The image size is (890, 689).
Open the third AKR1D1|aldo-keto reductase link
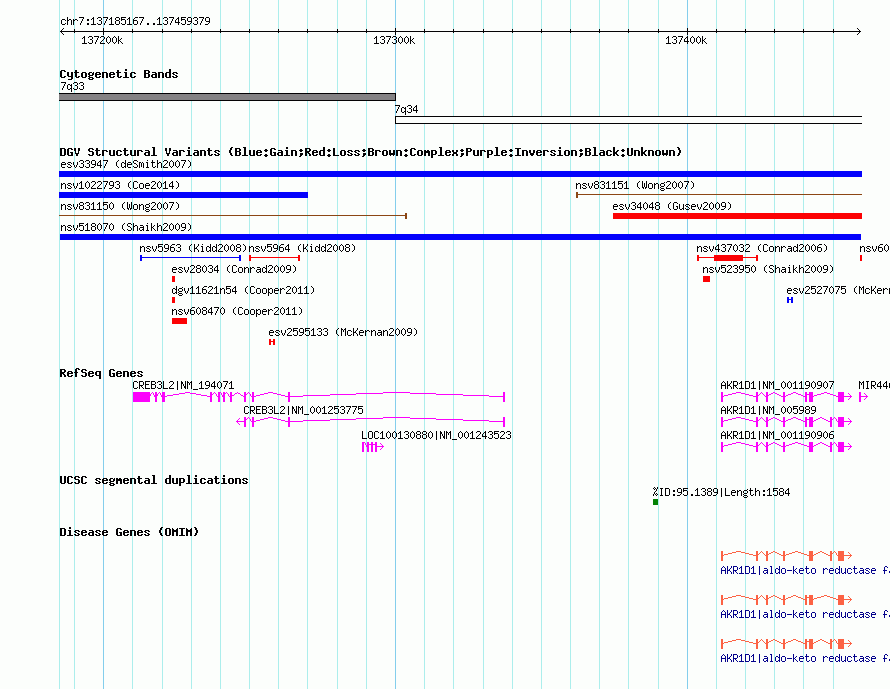click(x=805, y=658)
